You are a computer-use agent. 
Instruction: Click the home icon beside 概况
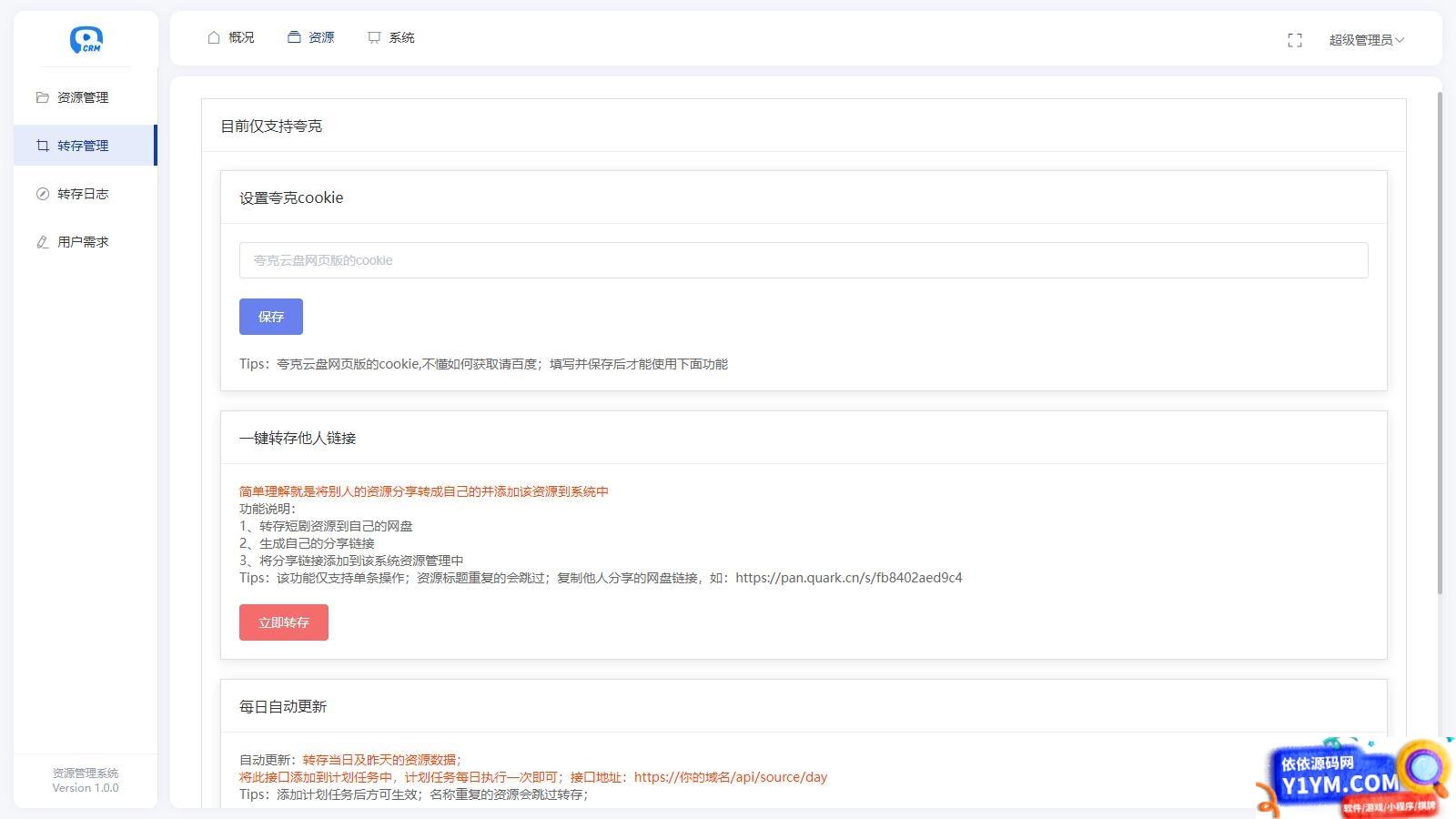pyautogui.click(x=214, y=37)
